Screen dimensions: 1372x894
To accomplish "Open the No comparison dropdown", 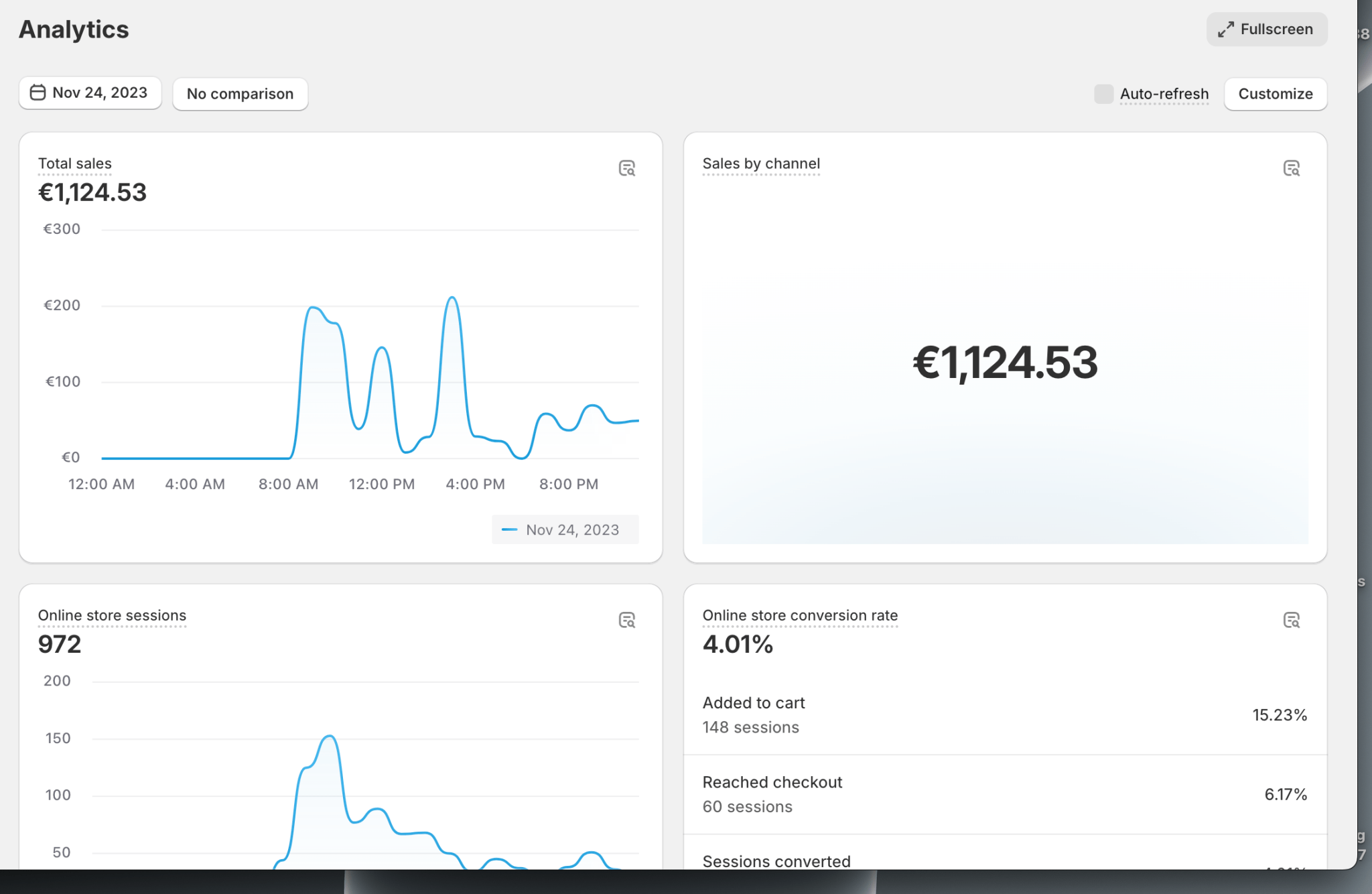I will click(240, 94).
